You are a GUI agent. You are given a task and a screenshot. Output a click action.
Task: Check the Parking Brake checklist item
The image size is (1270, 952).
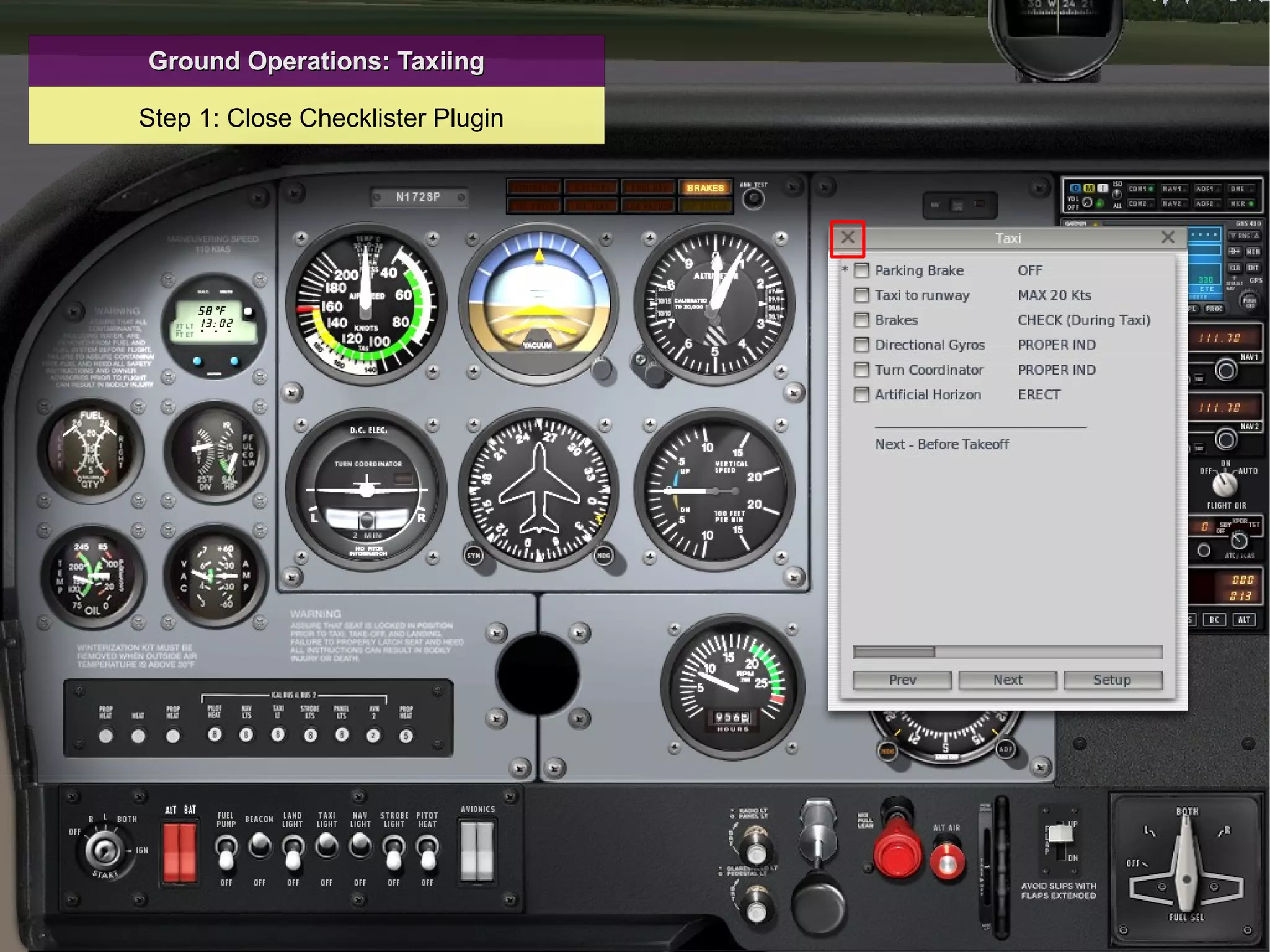point(861,270)
